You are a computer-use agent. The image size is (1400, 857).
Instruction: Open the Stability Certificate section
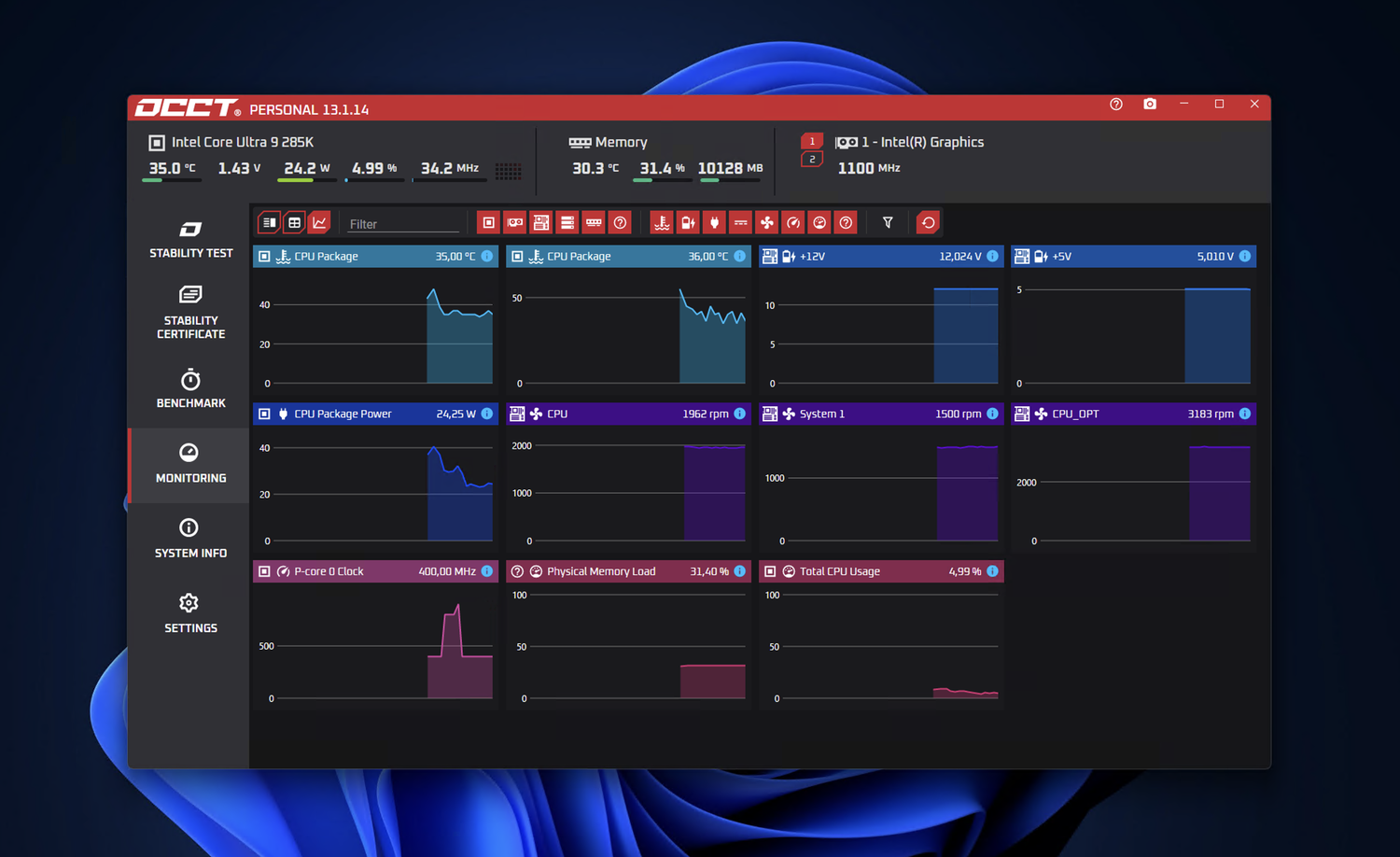point(190,313)
